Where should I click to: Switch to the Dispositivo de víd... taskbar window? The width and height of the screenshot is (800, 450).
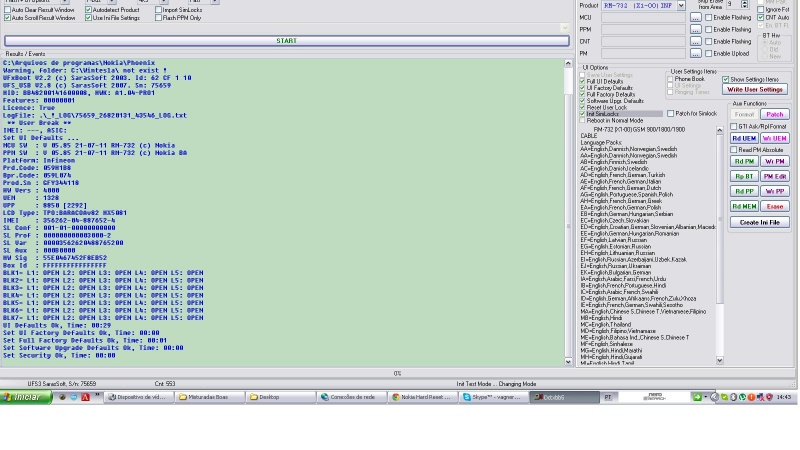[x=138, y=397]
